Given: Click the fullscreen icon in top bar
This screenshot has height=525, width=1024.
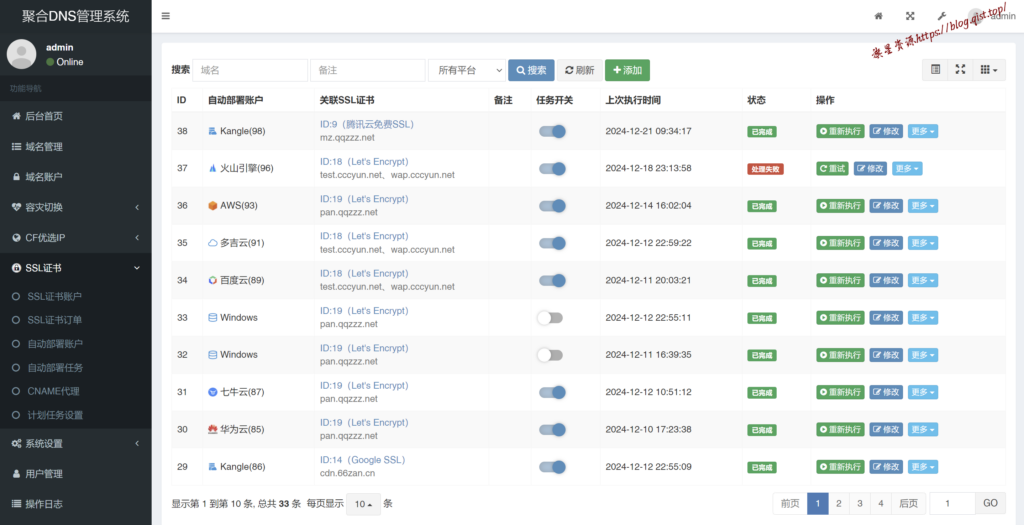Looking at the screenshot, I should pyautogui.click(x=910, y=16).
